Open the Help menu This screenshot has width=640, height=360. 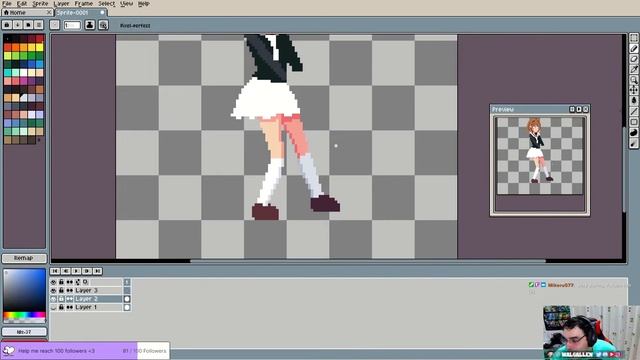pyautogui.click(x=143, y=4)
